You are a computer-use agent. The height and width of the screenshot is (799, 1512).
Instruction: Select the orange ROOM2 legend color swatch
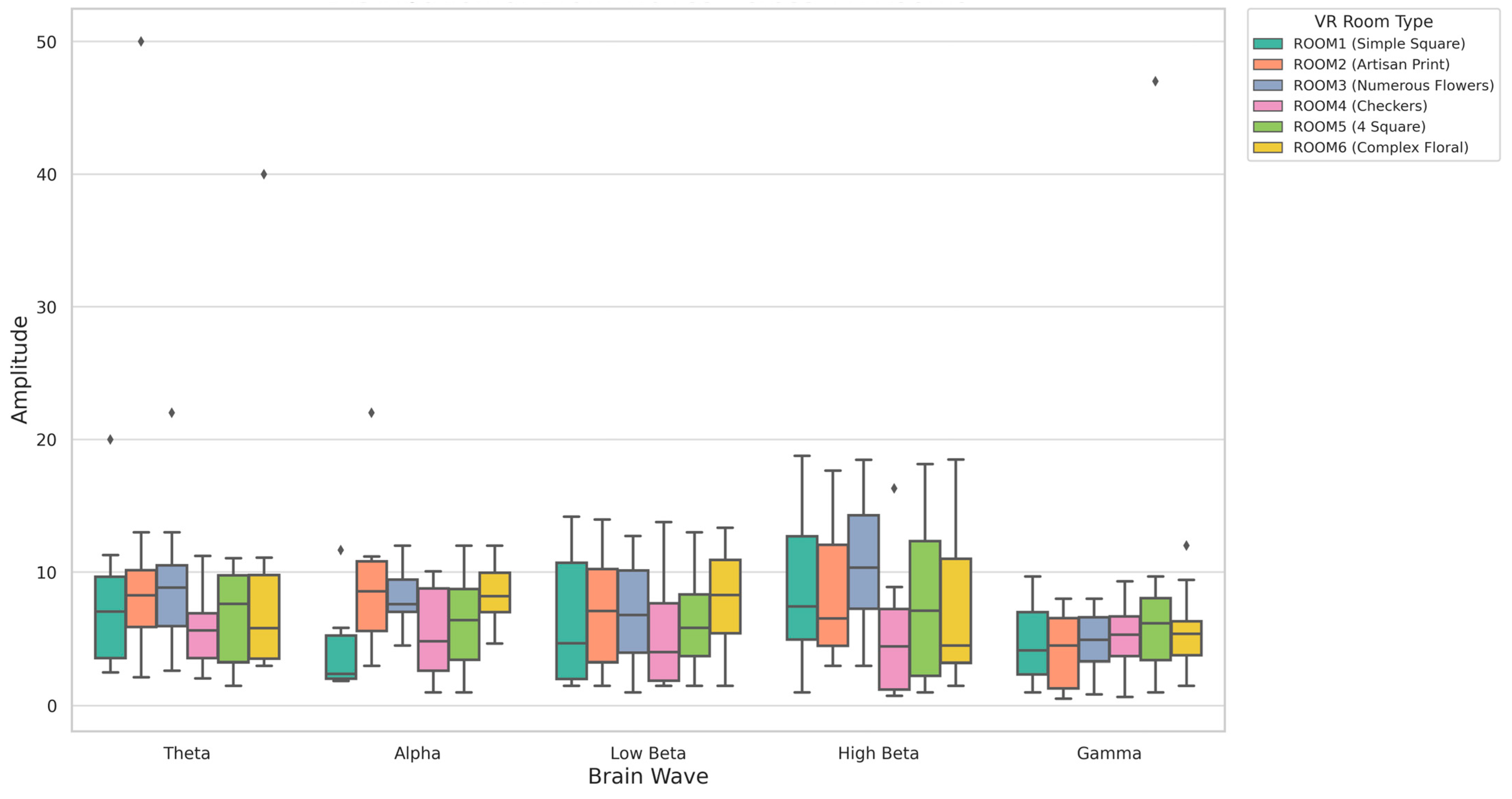[x=1267, y=65]
